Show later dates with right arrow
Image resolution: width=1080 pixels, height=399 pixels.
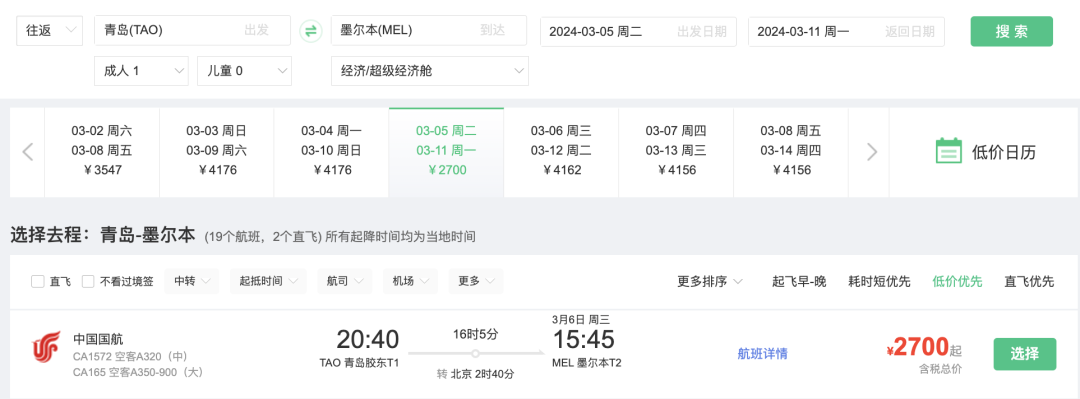(872, 152)
